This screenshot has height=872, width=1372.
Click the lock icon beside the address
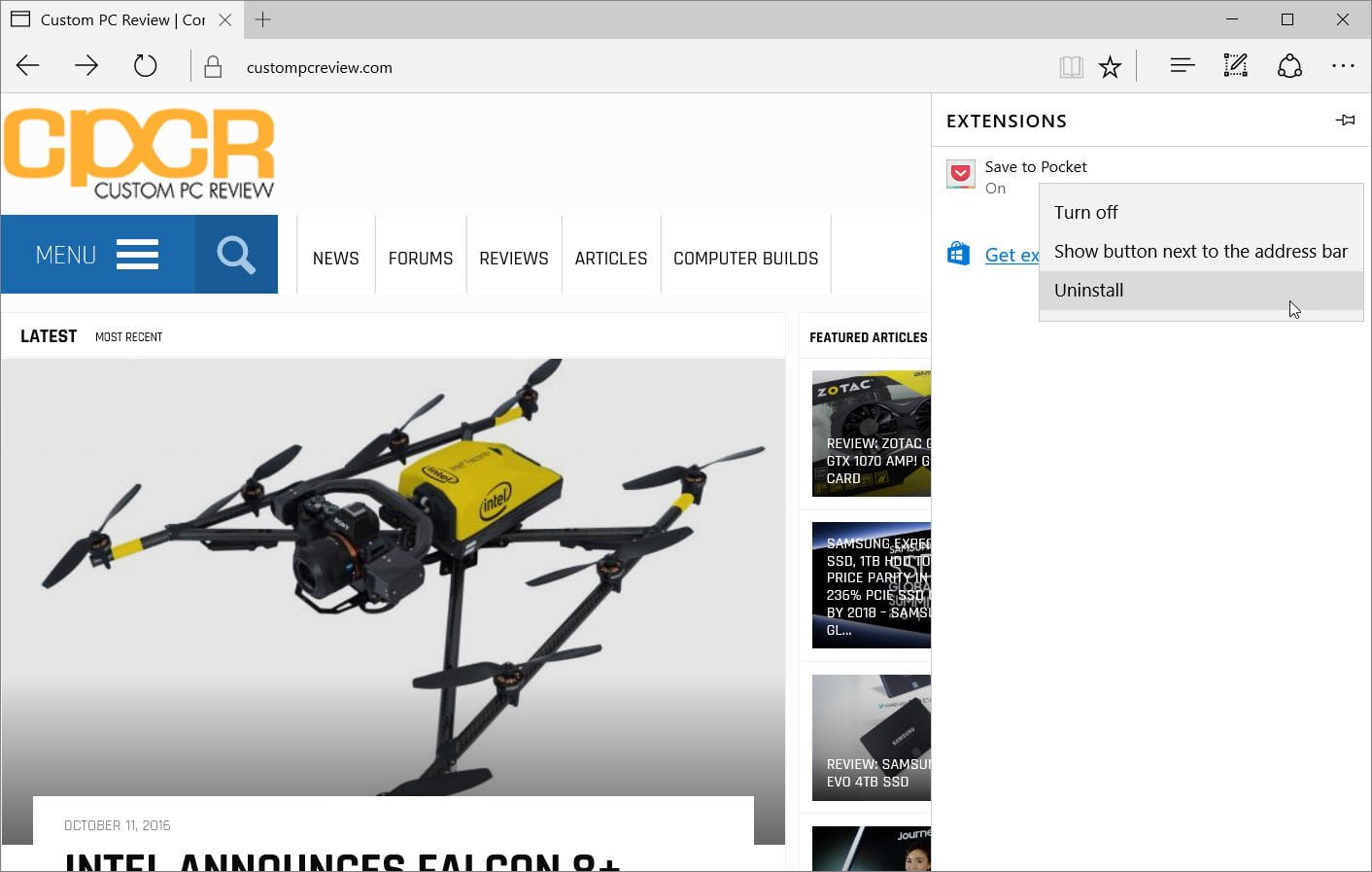point(213,66)
